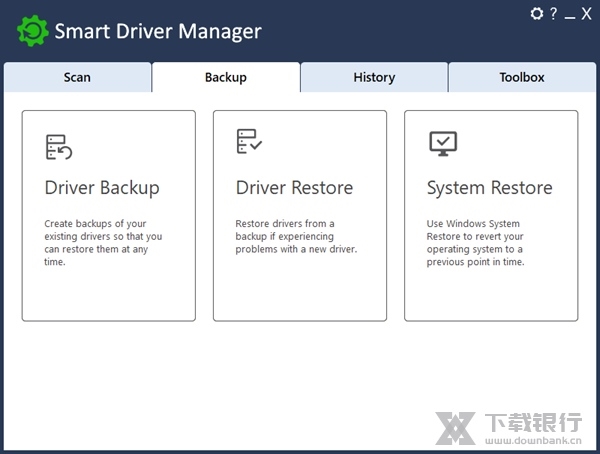Close the Smart Driver Manager window

coord(586,14)
